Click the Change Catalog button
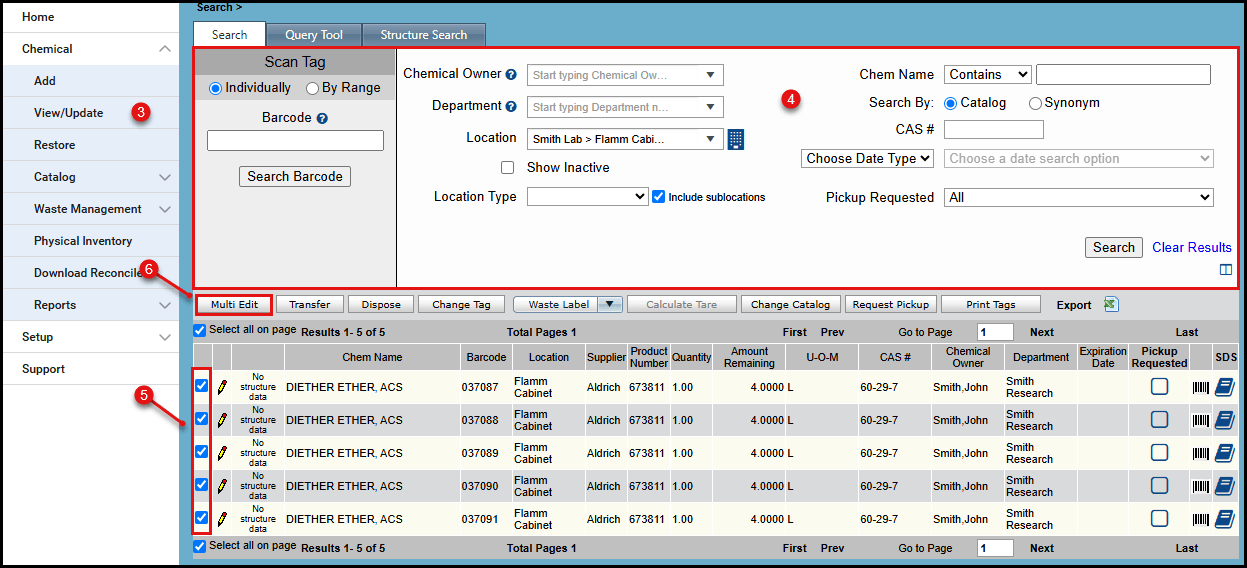 pos(790,305)
